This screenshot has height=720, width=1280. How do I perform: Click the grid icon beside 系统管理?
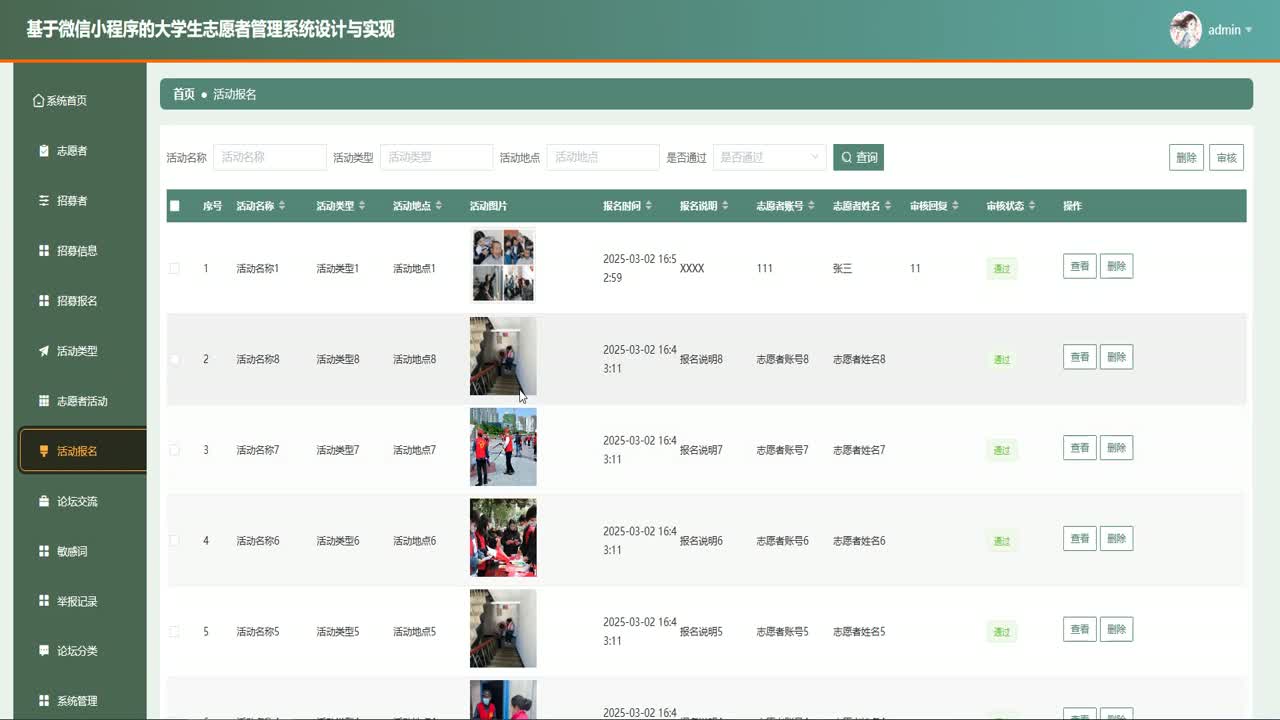click(x=44, y=701)
